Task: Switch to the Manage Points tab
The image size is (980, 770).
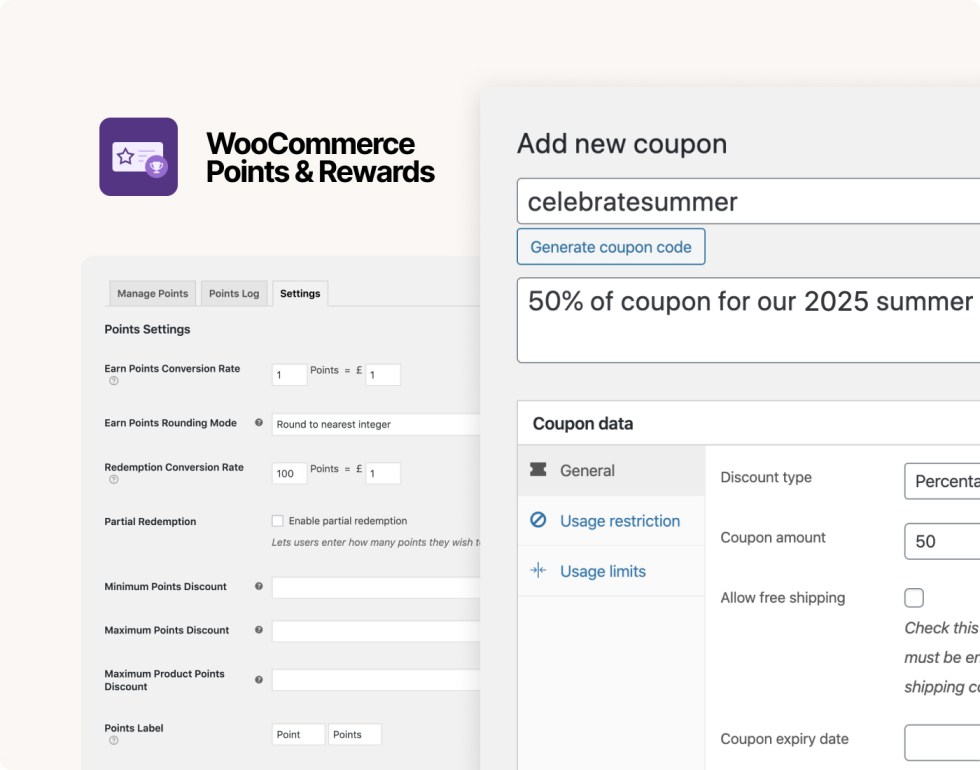Action: coord(152,293)
